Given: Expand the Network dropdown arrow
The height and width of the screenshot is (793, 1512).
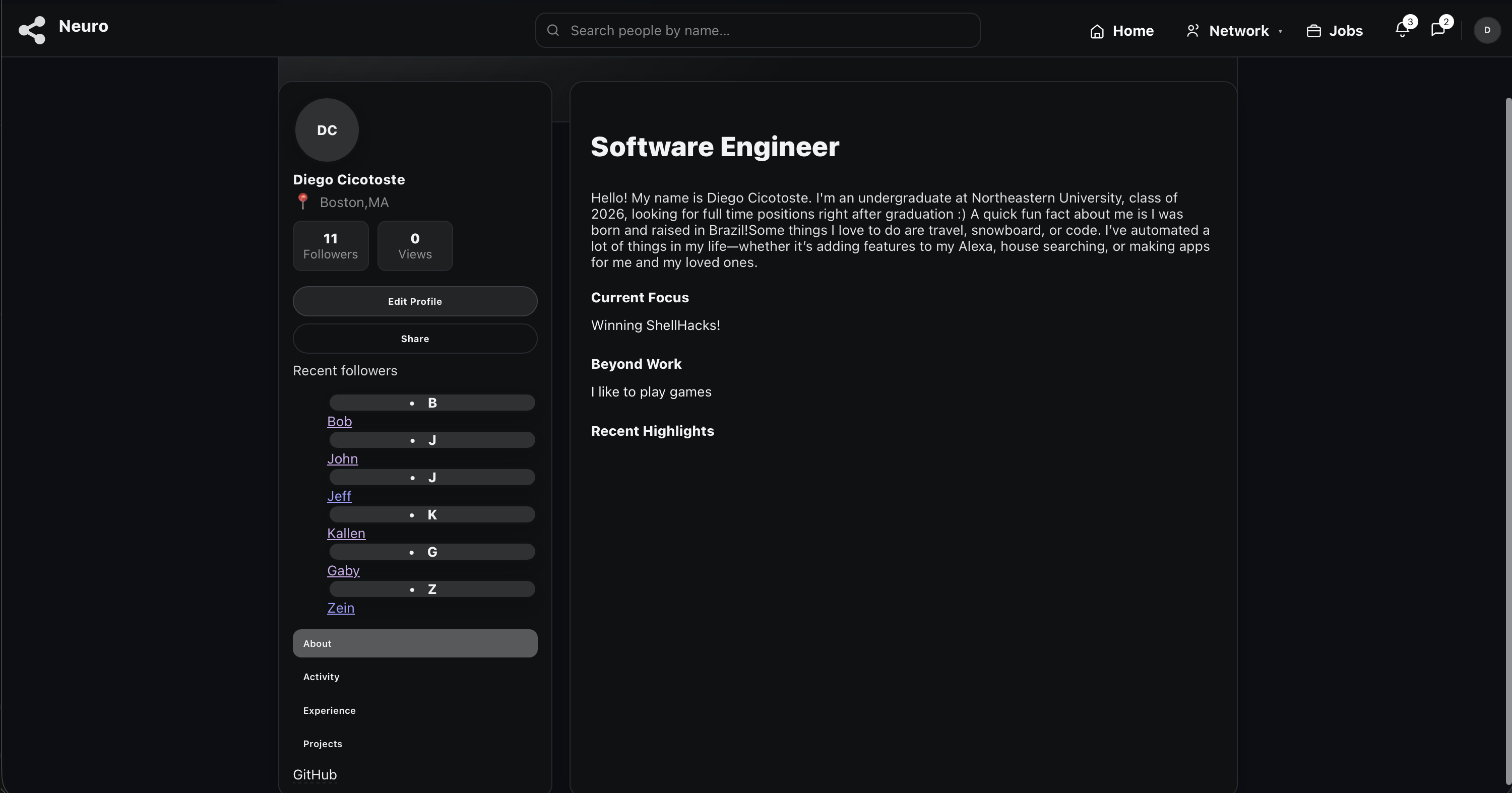Looking at the screenshot, I should coord(1280,31).
